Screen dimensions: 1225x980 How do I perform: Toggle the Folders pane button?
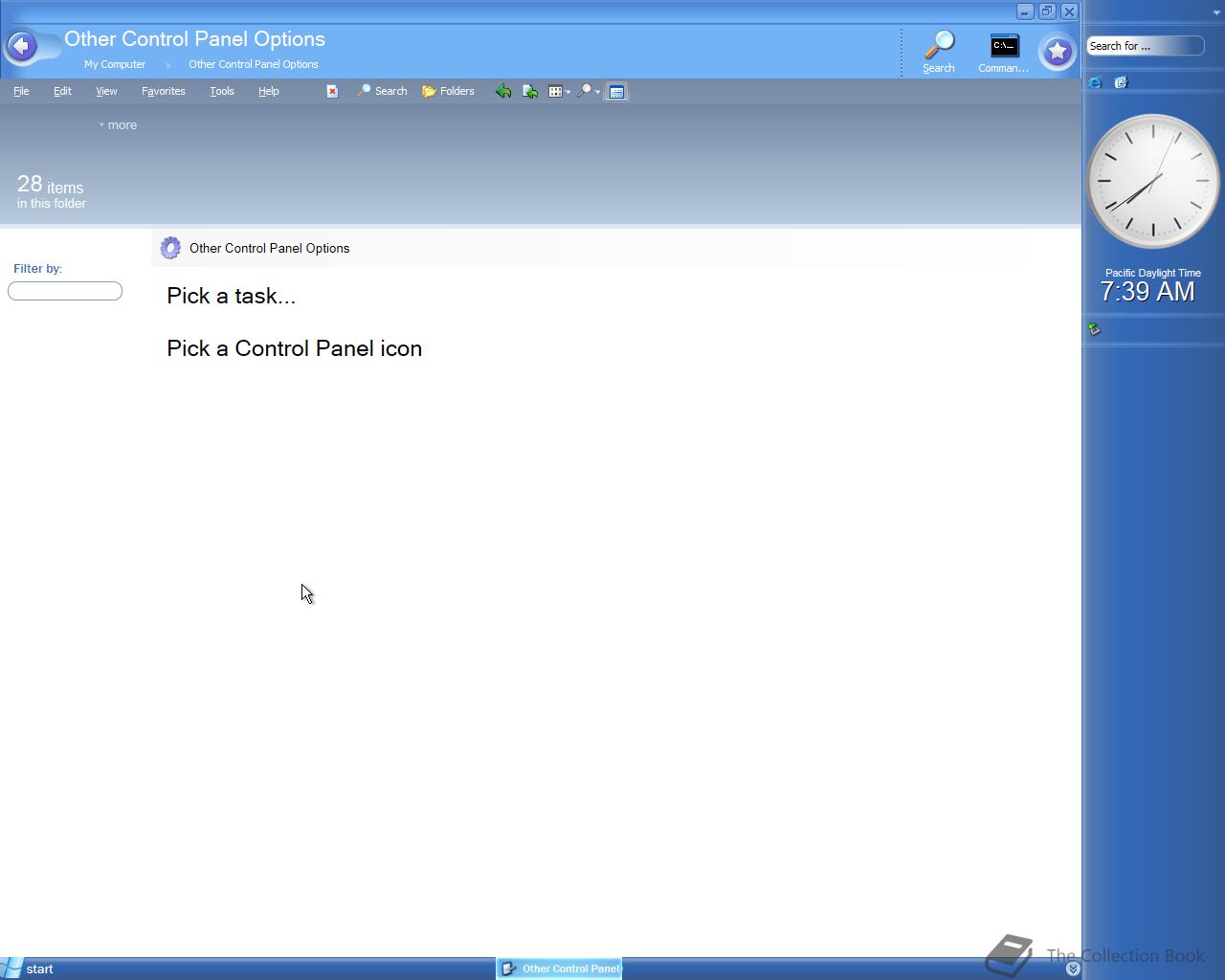(x=448, y=91)
